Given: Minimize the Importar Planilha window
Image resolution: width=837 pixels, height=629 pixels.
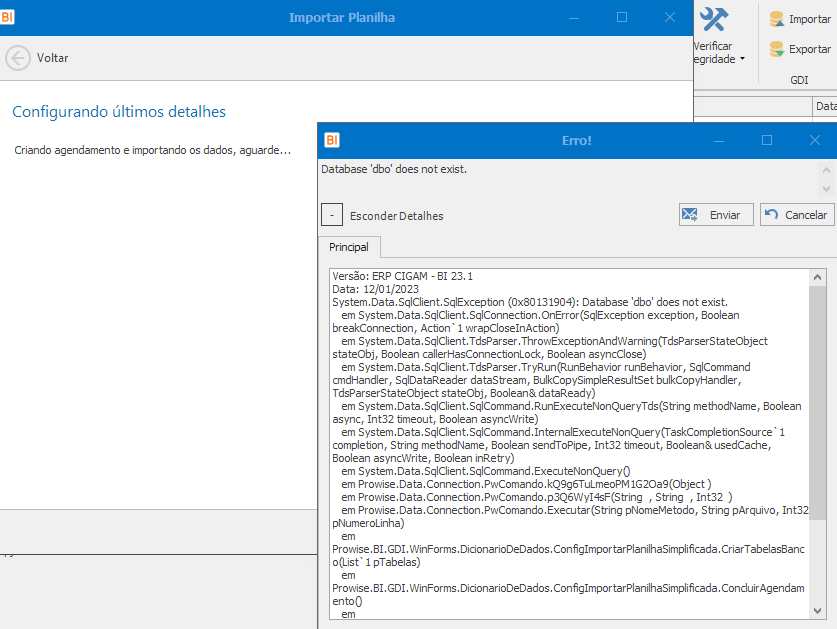Looking at the screenshot, I should click(574, 17).
